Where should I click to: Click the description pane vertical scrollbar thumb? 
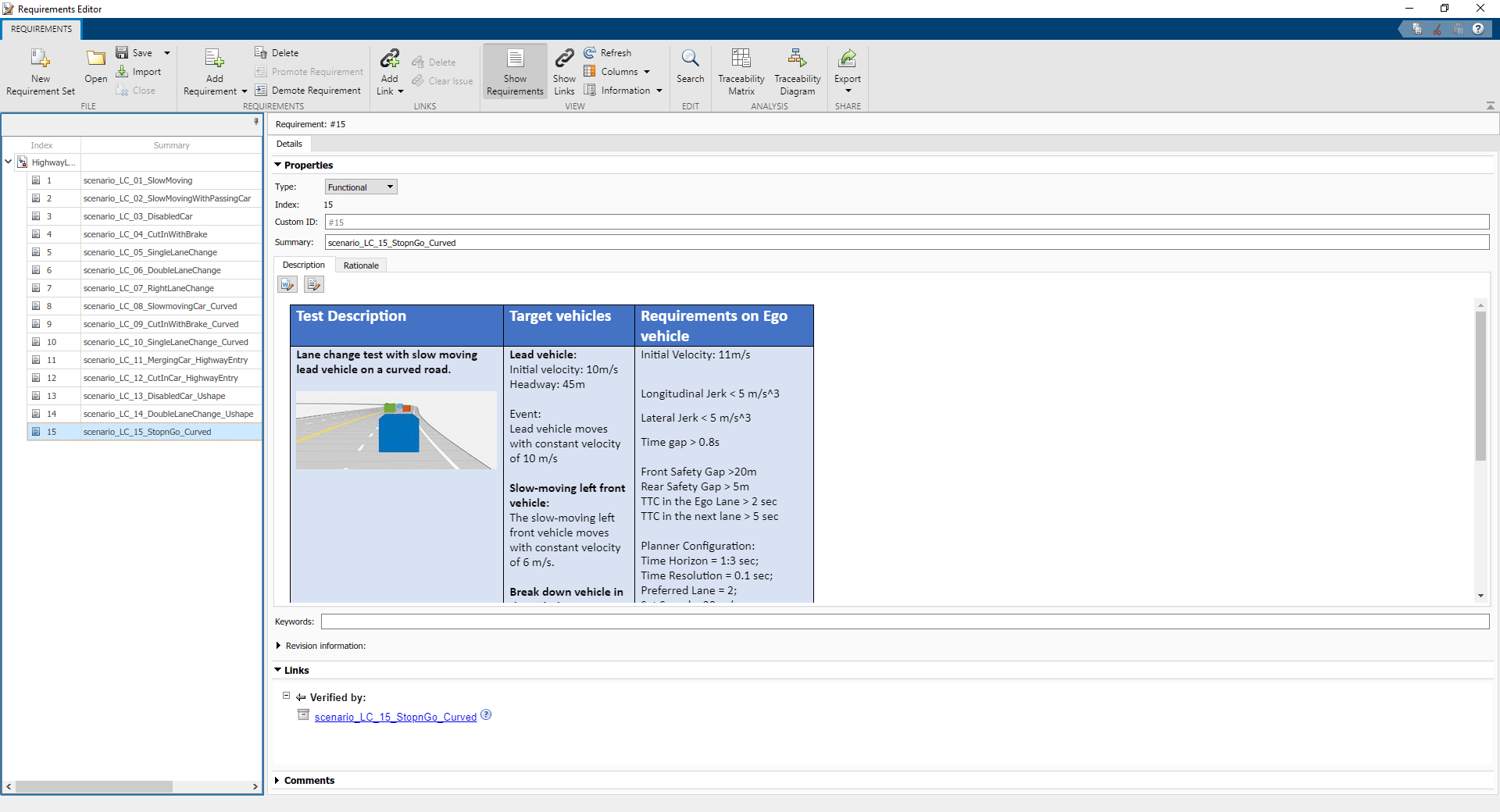point(1480,386)
